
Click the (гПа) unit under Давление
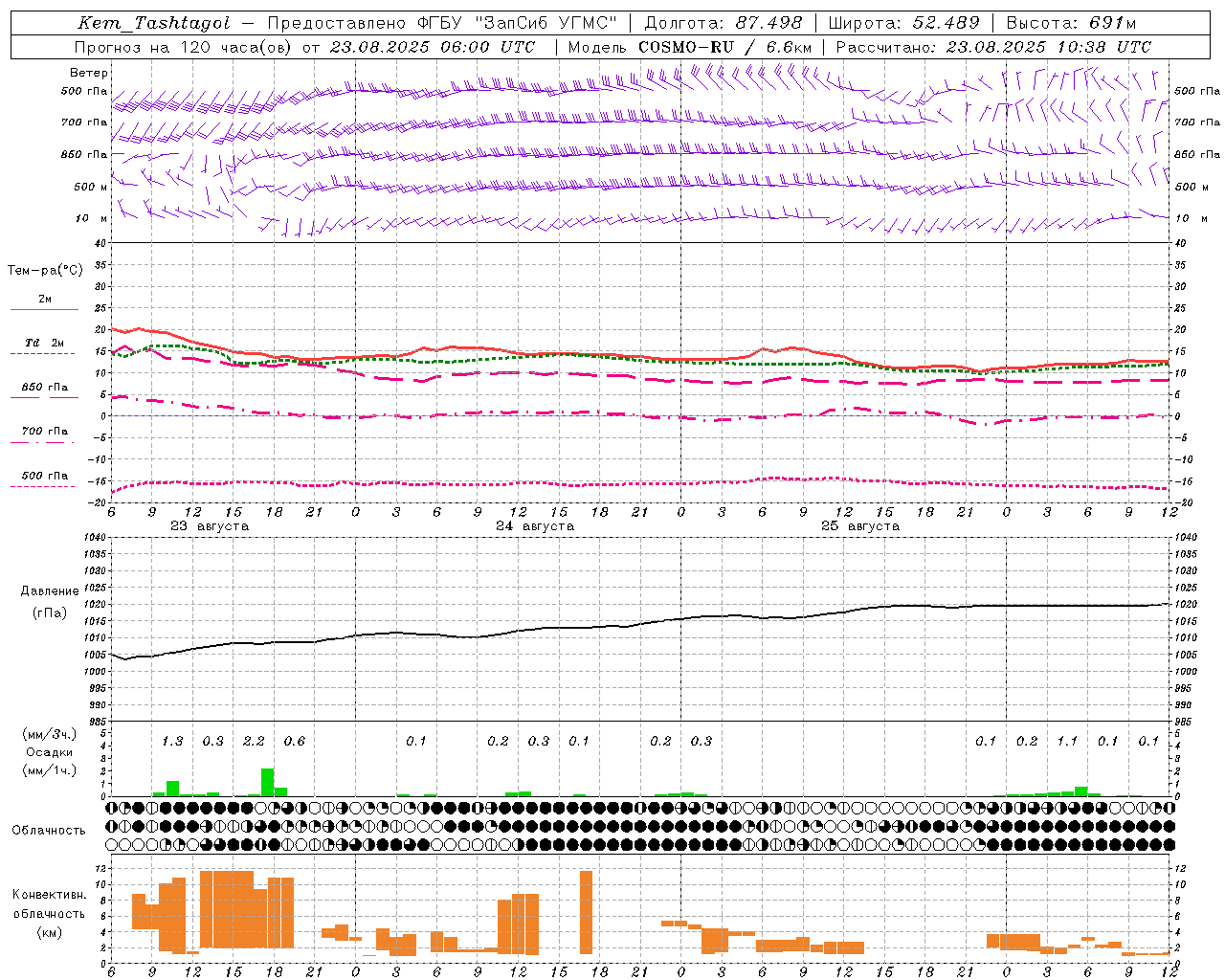[x=50, y=613]
